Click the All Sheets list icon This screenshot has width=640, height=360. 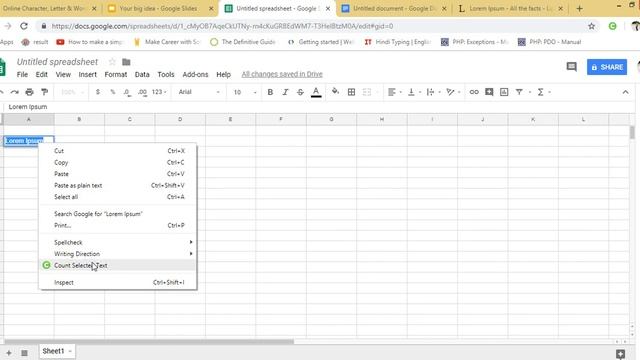tap(24, 353)
